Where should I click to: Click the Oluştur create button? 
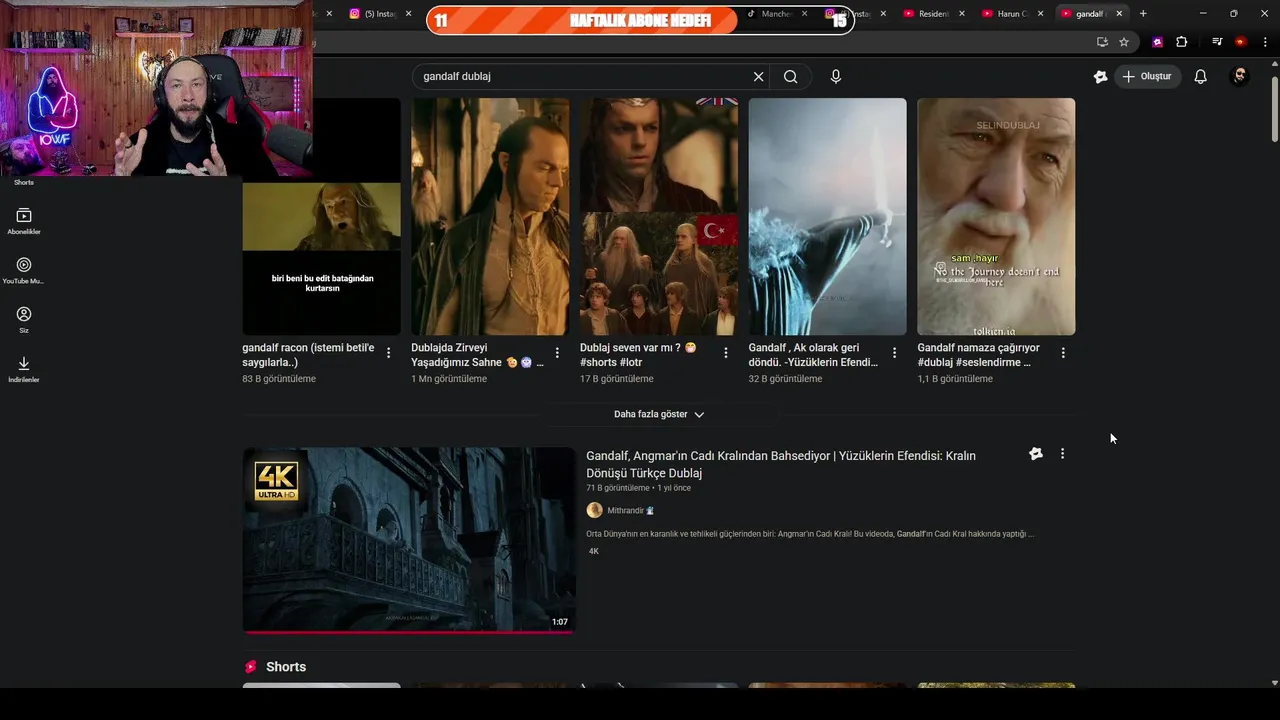tap(1147, 76)
